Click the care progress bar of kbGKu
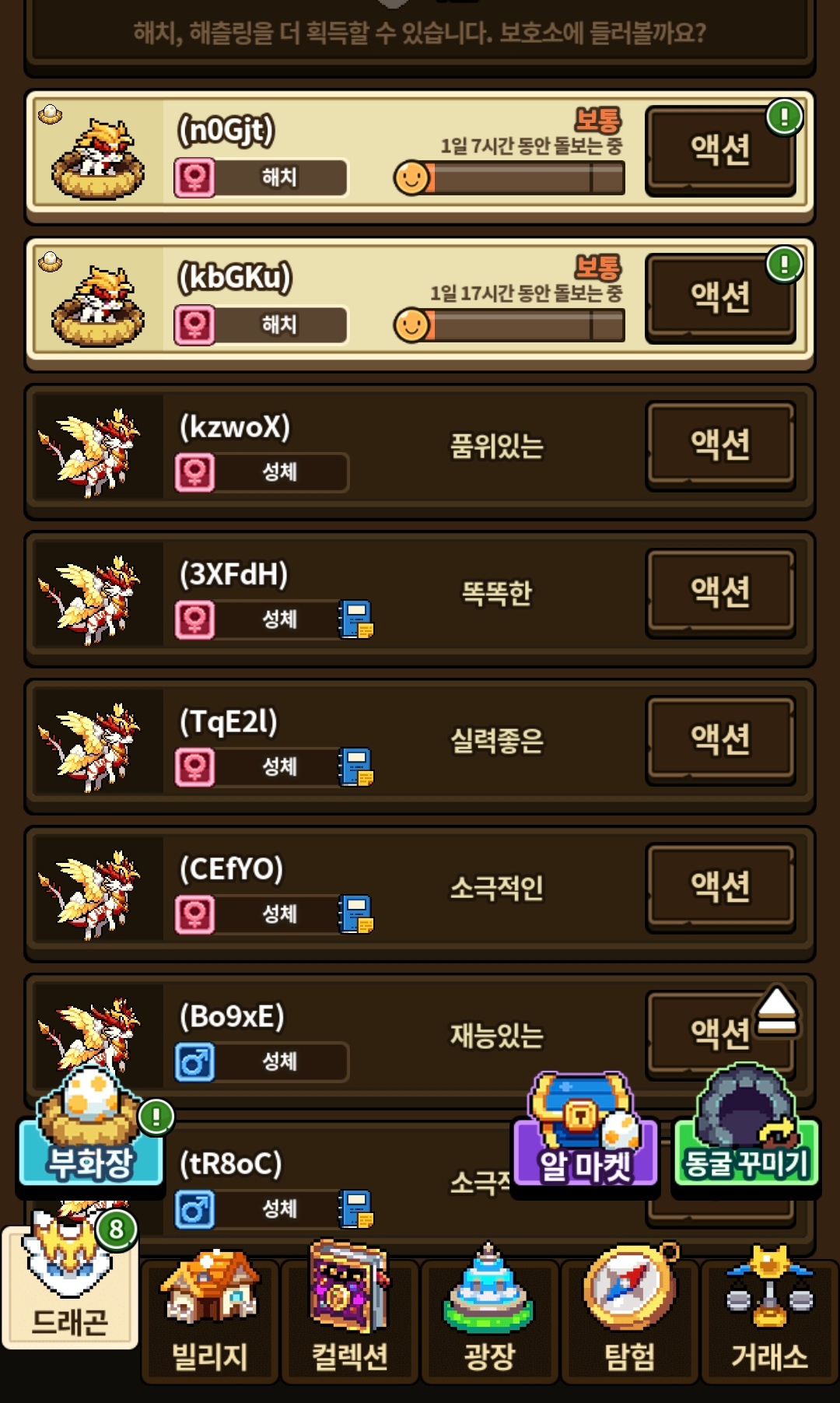This screenshot has width=840, height=1403. point(509,325)
